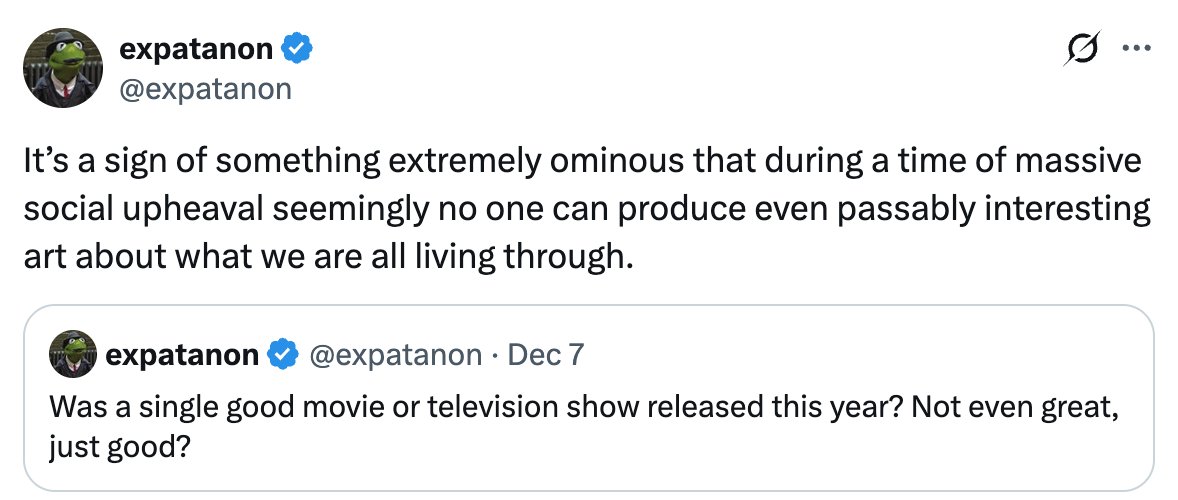The width and height of the screenshot is (1178, 500).
Task: Click the line starting "social upheaval seemingly"
Action: pos(586,209)
